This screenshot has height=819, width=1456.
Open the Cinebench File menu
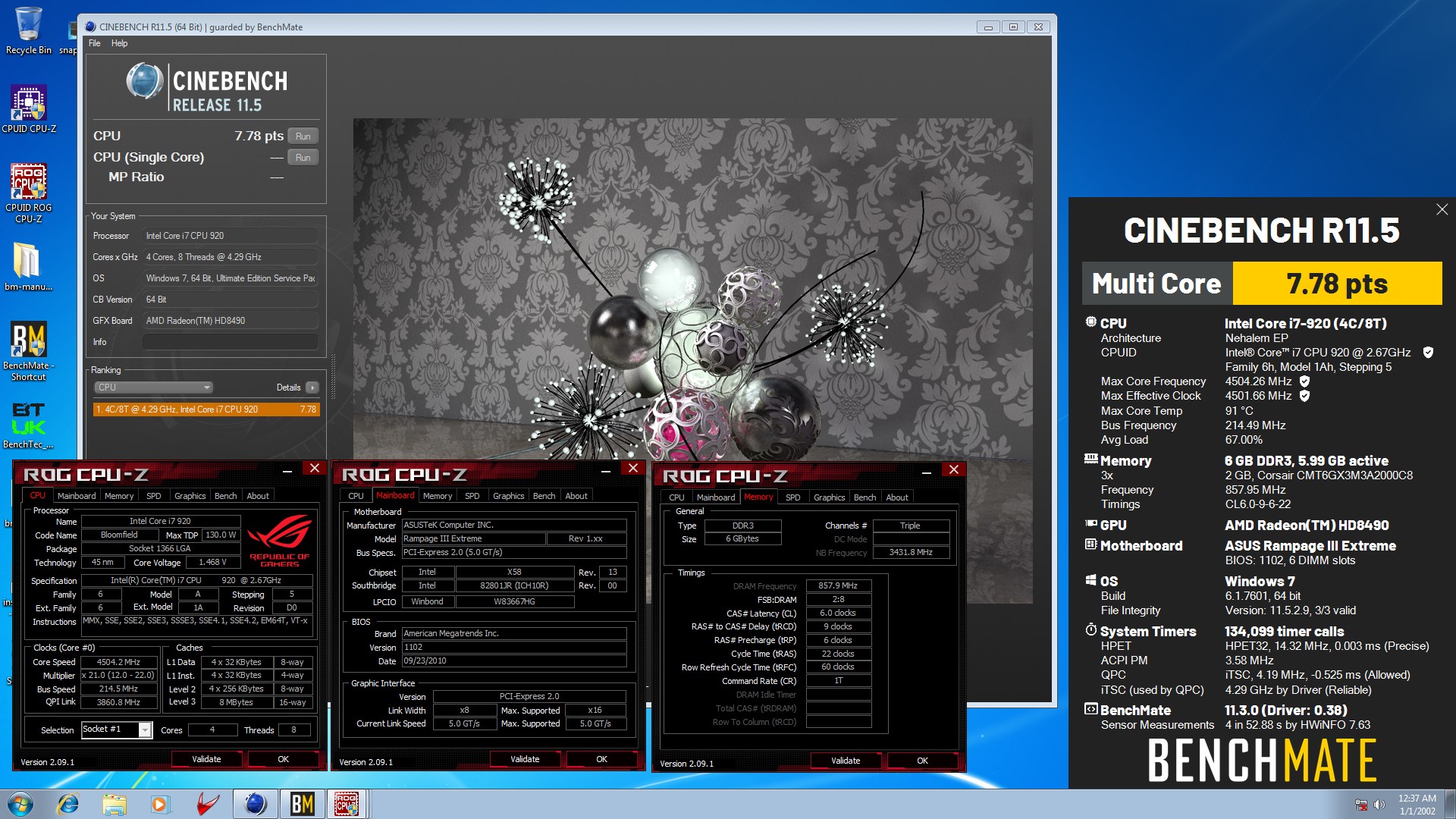coord(94,43)
